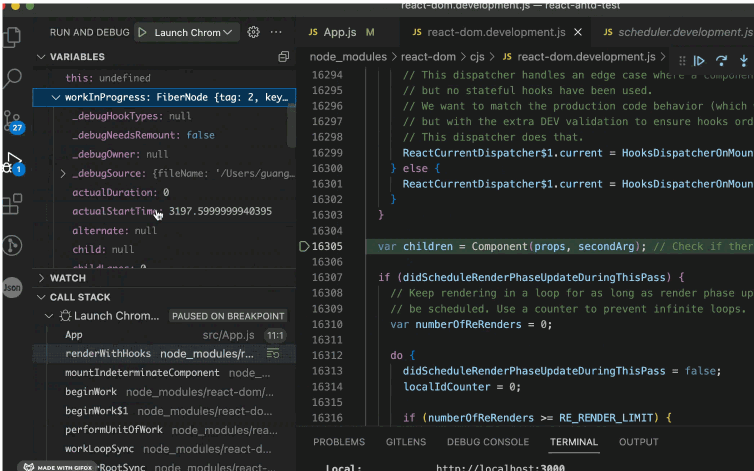Click the _debugNeedsRemount: false variable
Image resolution: width=754 pixels, height=471 pixels.
click(164, 135)
